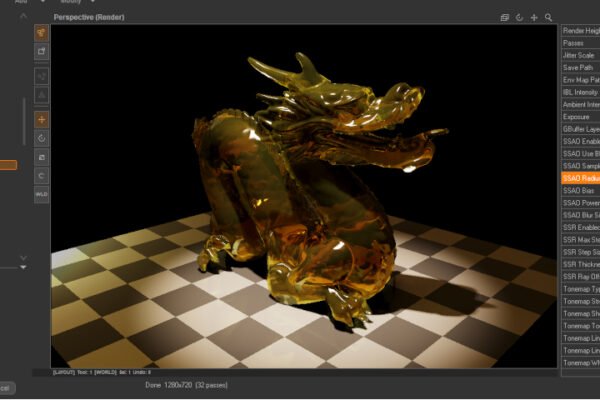
Task: Select the Tonemap Sh... property row
Action: click(580, 313)
